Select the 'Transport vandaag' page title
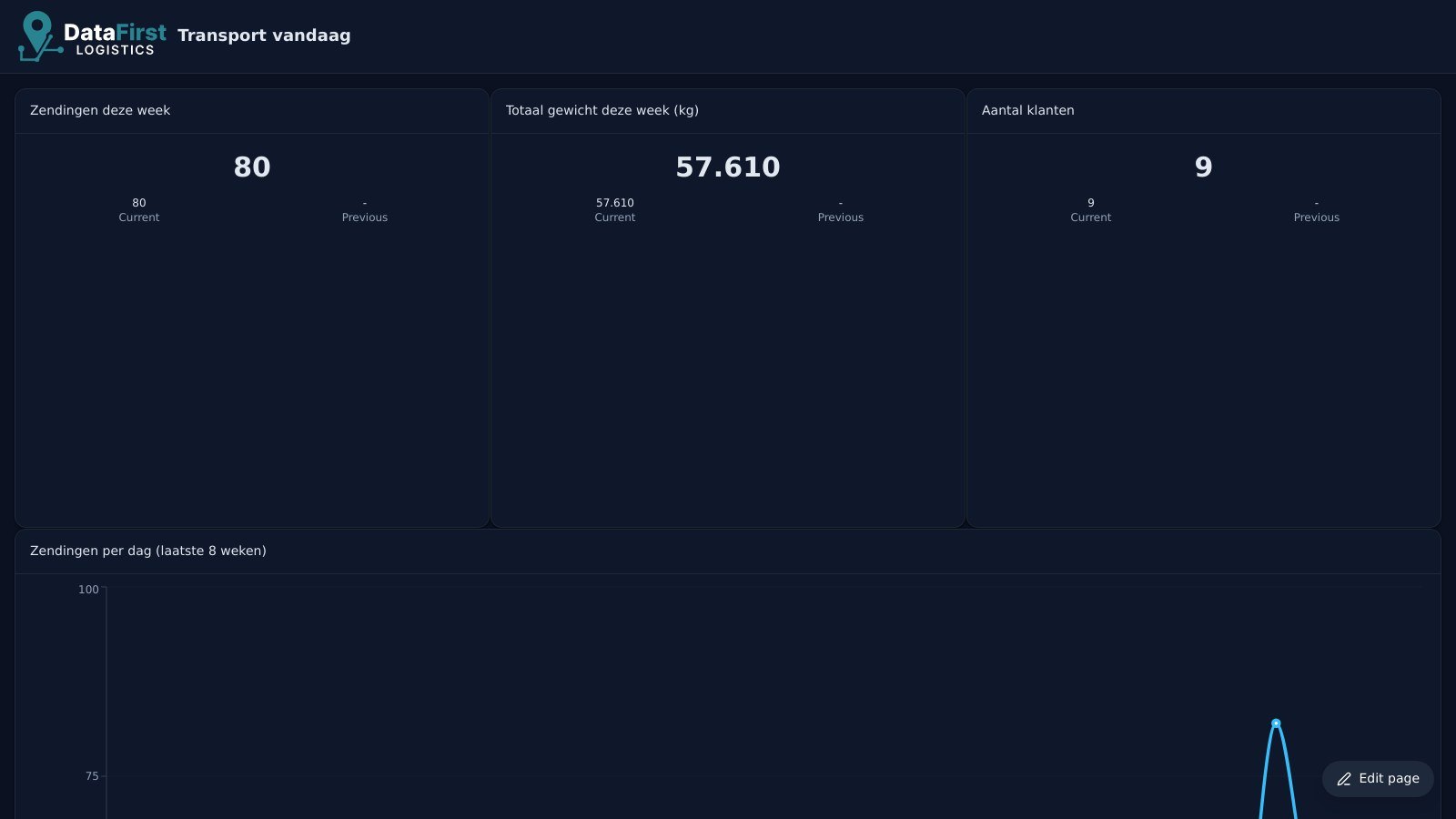 [x=264, y=35]
